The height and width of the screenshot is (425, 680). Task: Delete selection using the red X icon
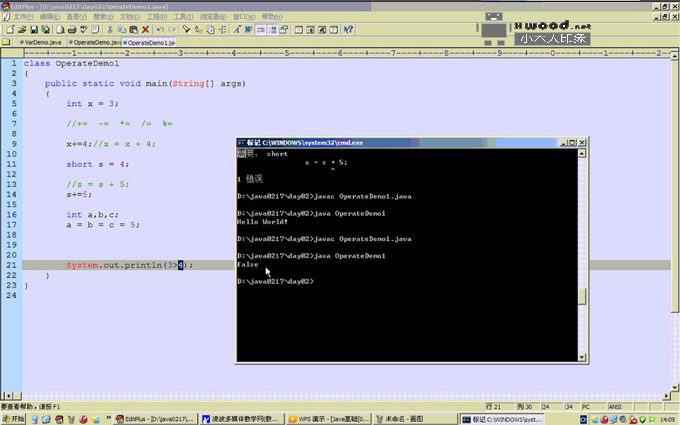145,29
